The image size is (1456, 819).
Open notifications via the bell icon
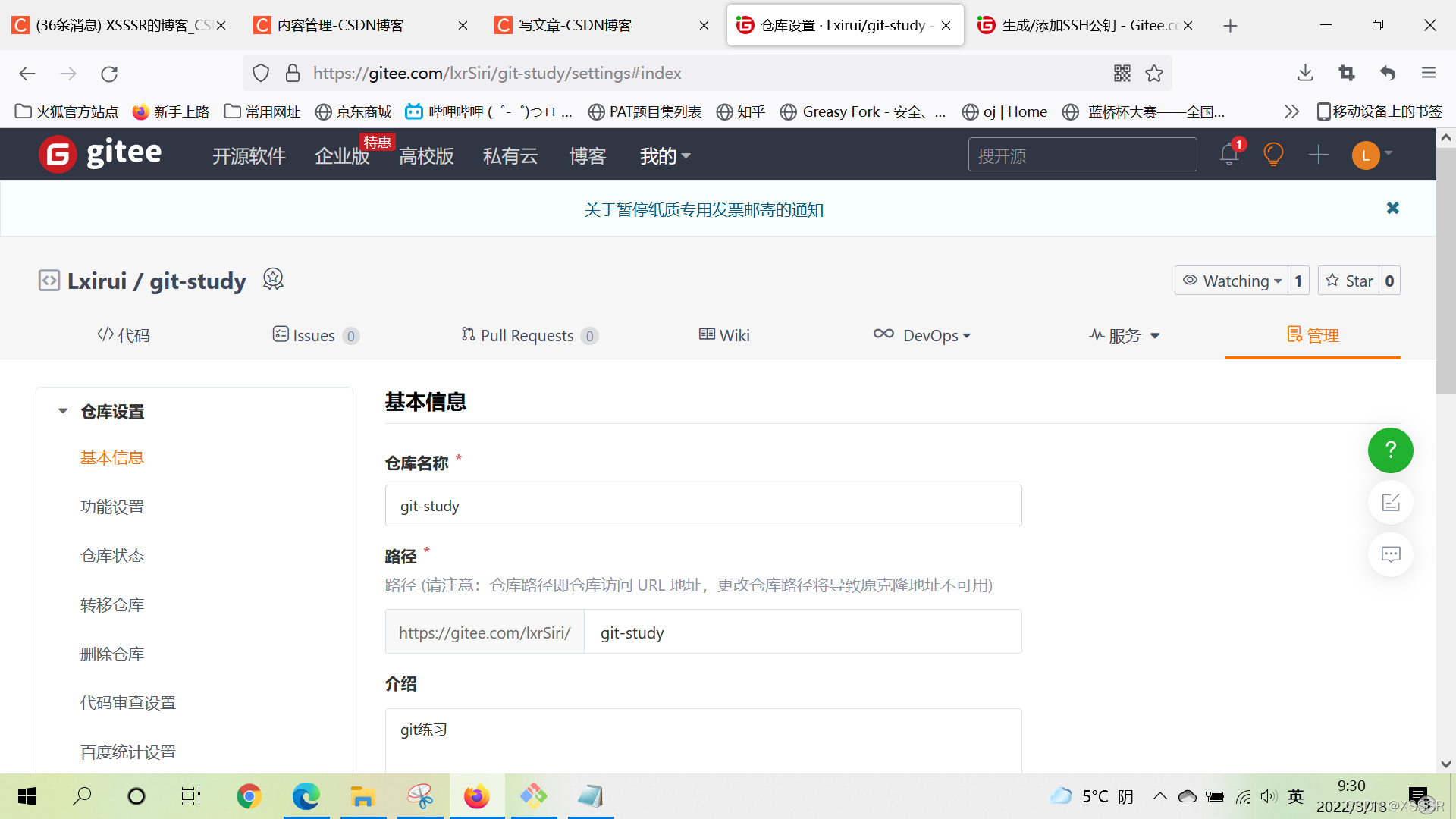click(x=1228, y=154)
